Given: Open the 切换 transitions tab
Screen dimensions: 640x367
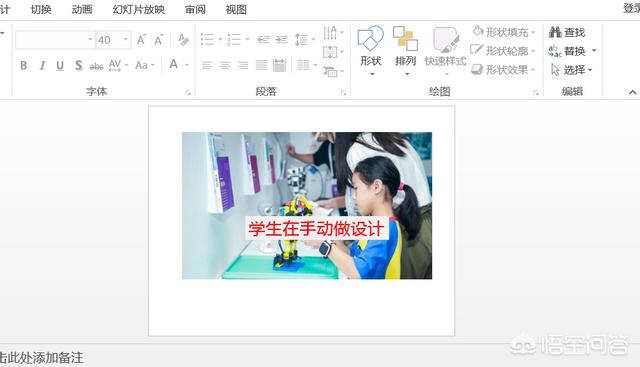Looking at the screenshot, I should [x=41, y=9].
